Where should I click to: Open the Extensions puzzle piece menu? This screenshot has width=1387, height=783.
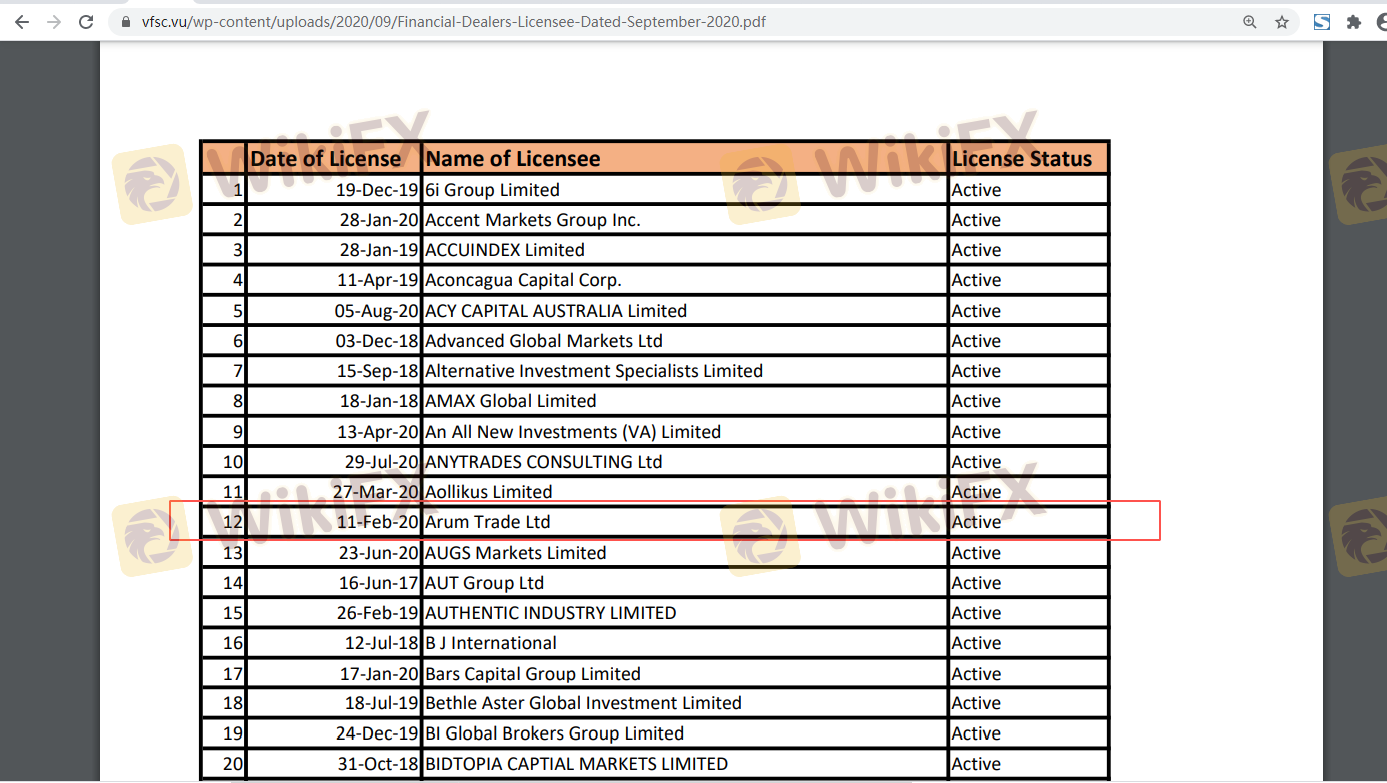click(x=1354, y=21)
